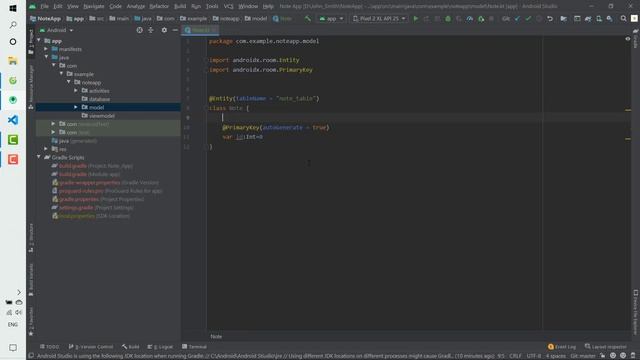Screen dimensions: 640x360
Task: Expand the activities package
Action: click(76, 91)
